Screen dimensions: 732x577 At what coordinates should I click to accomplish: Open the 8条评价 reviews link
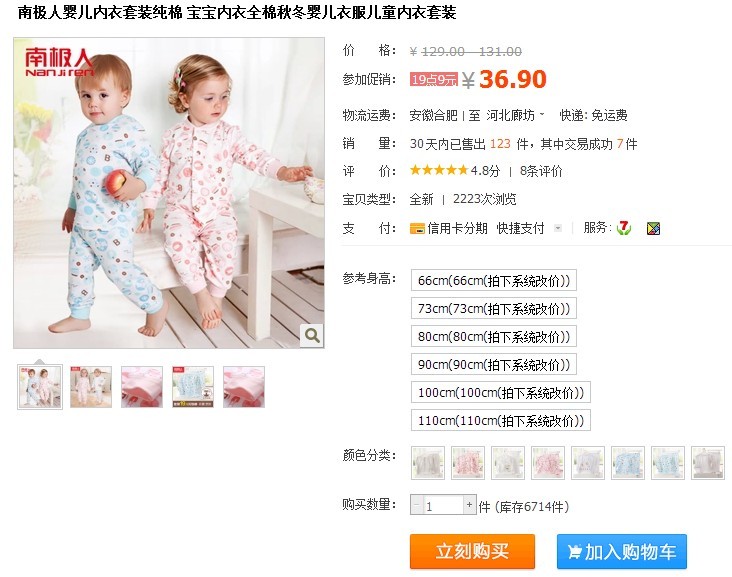click(541, 171)
